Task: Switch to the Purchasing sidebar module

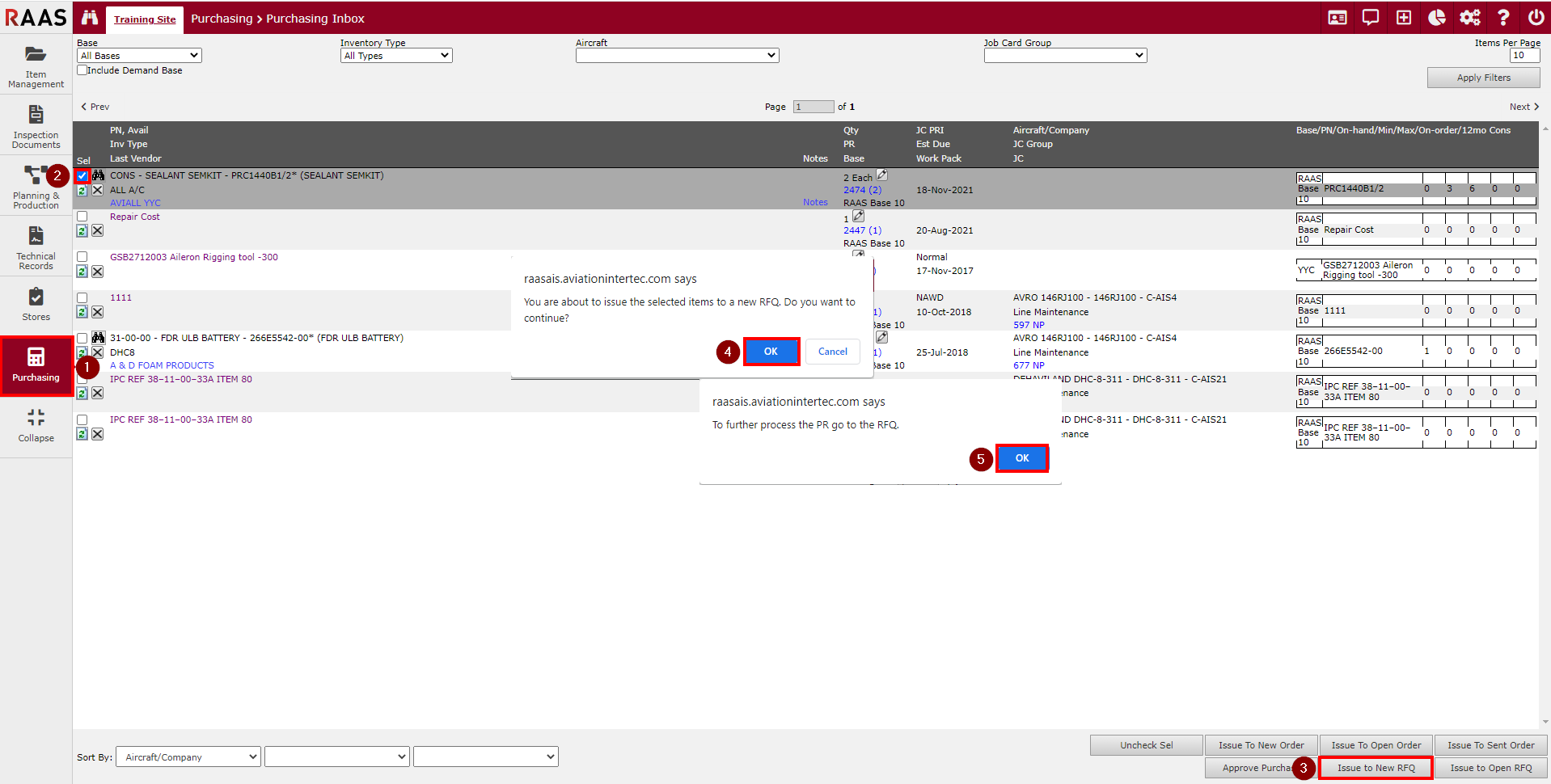Action: 36,365
